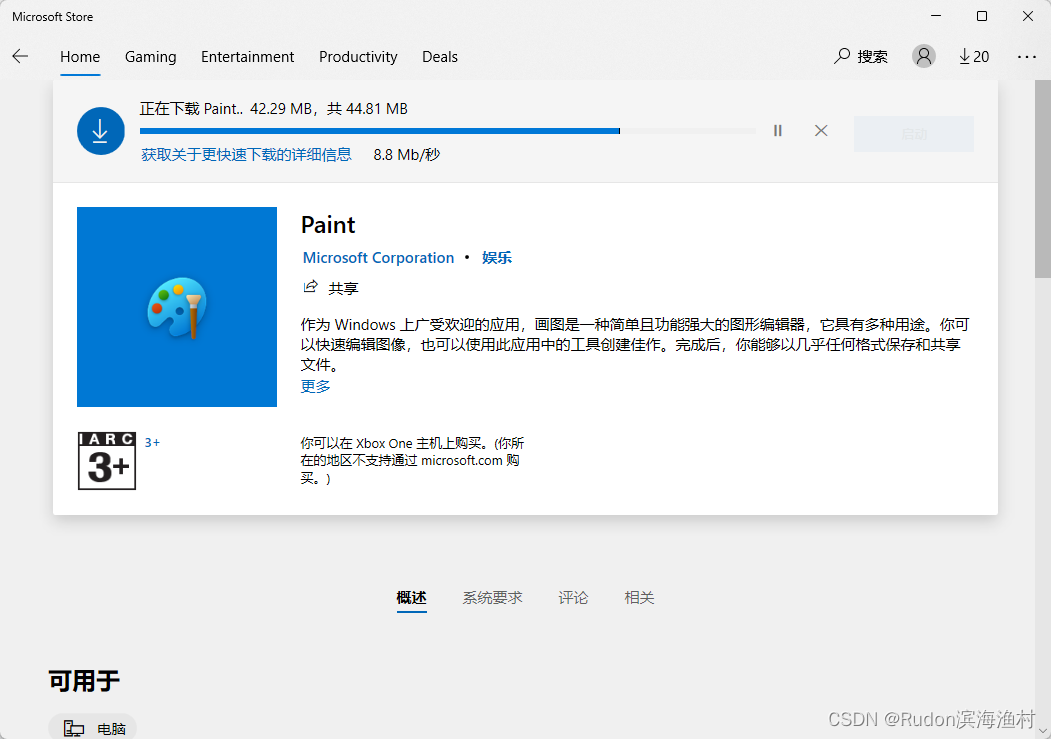Select the 相关 related tab
1051x739 pixels.
639,598
